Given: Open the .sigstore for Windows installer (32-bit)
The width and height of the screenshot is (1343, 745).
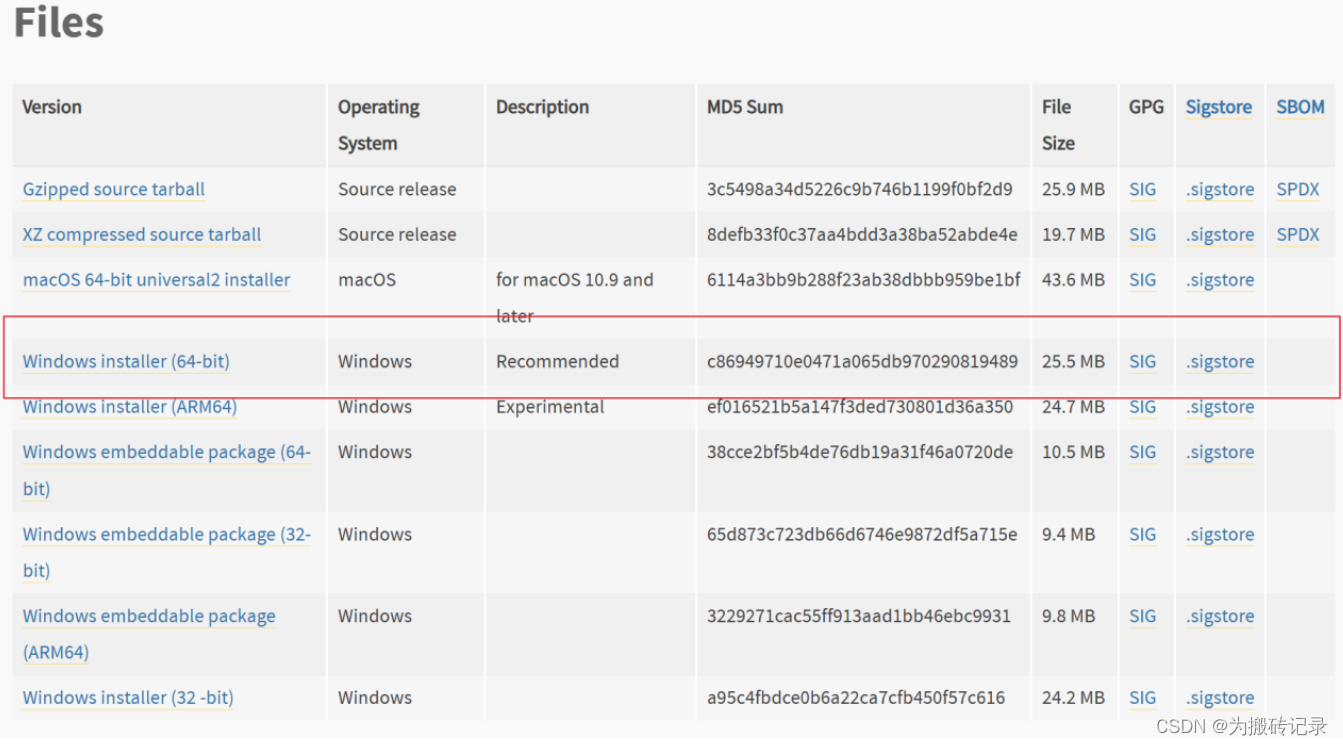Looking at the screenshot, I should (1219, 698).
